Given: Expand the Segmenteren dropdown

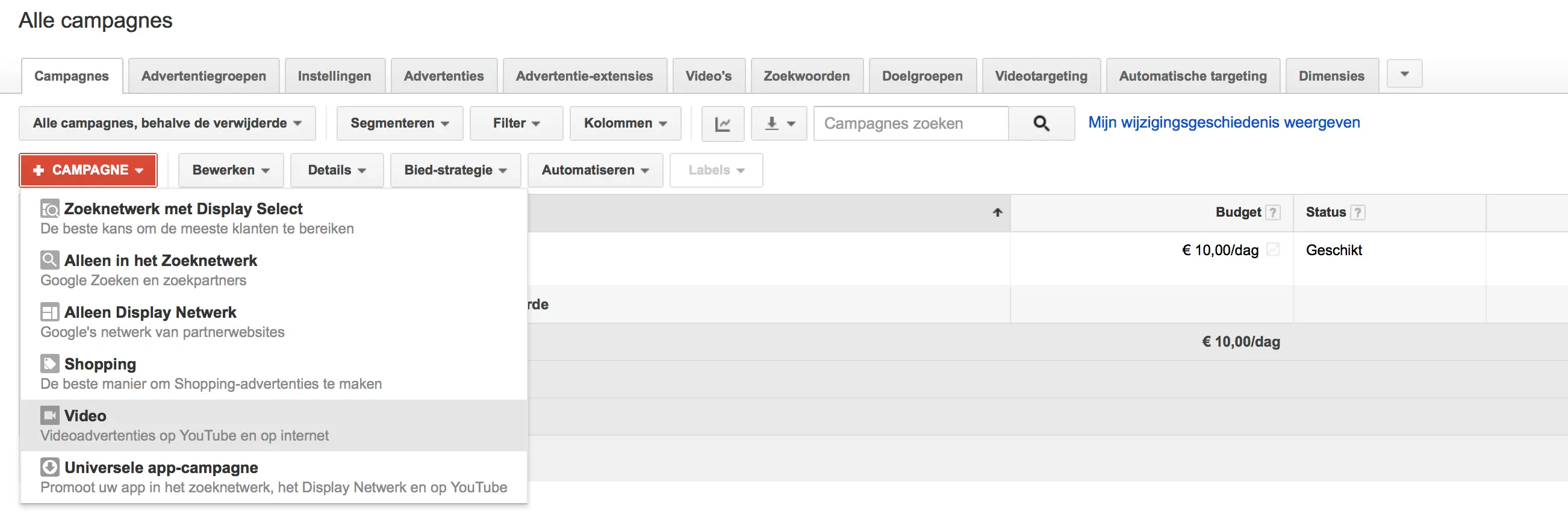Looking at the screenshot, I should click(x=399, y=123).
